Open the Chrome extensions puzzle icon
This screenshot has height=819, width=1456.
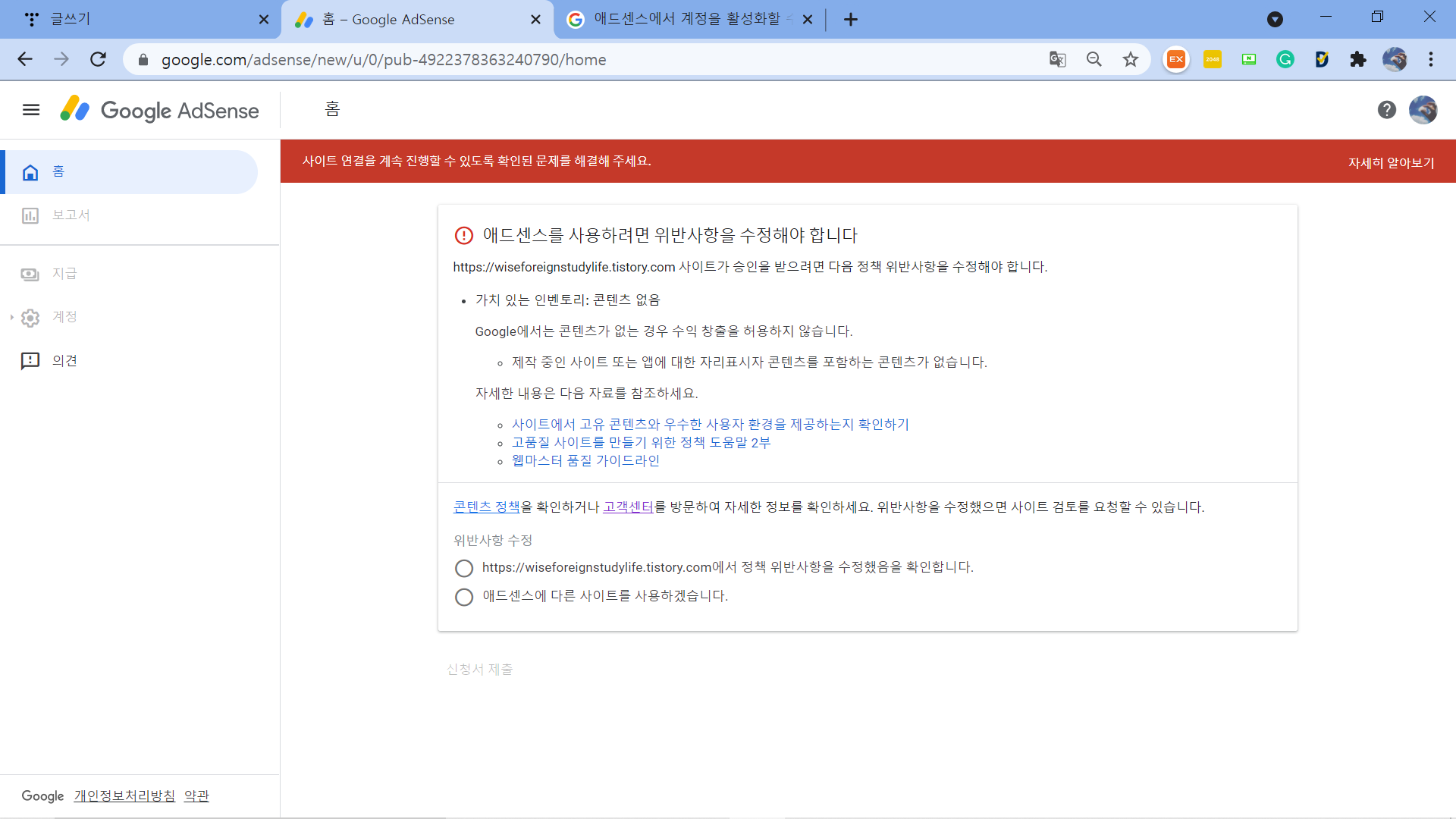[x=1357, y=60]
